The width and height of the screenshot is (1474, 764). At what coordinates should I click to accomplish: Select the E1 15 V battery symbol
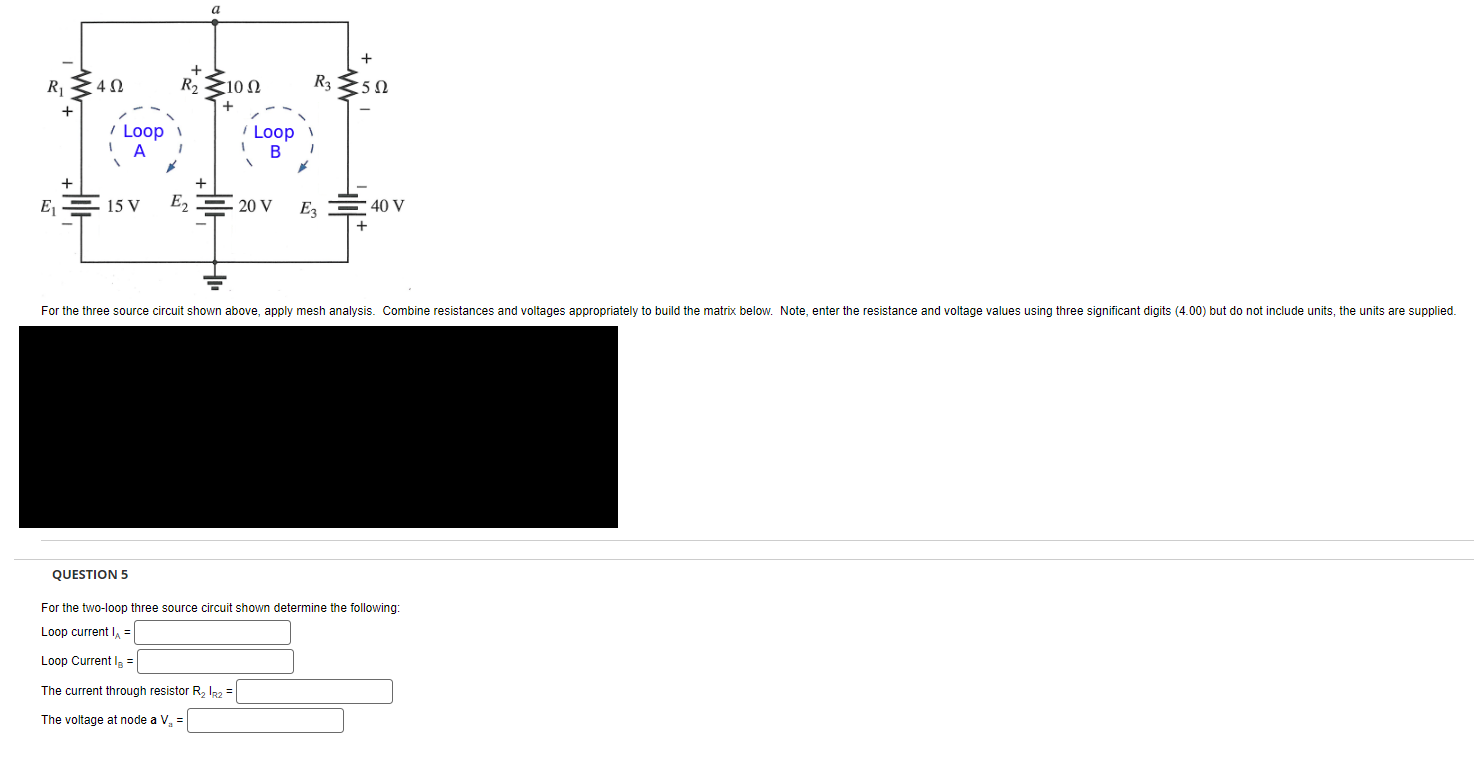point(80,207)
